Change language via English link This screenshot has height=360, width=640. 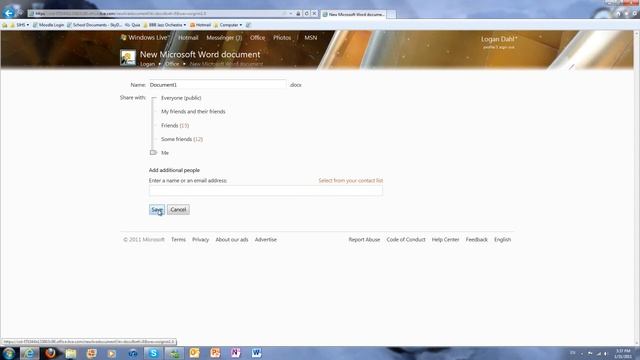pos(502,240)
